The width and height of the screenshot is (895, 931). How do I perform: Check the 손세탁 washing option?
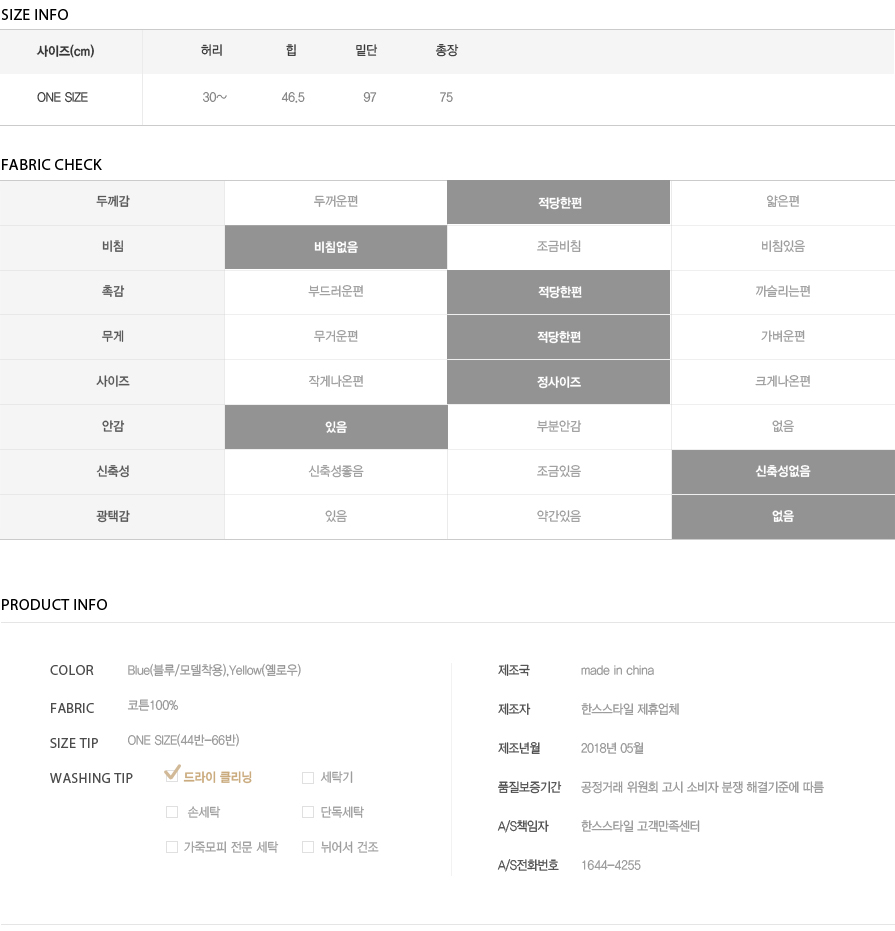172,812
